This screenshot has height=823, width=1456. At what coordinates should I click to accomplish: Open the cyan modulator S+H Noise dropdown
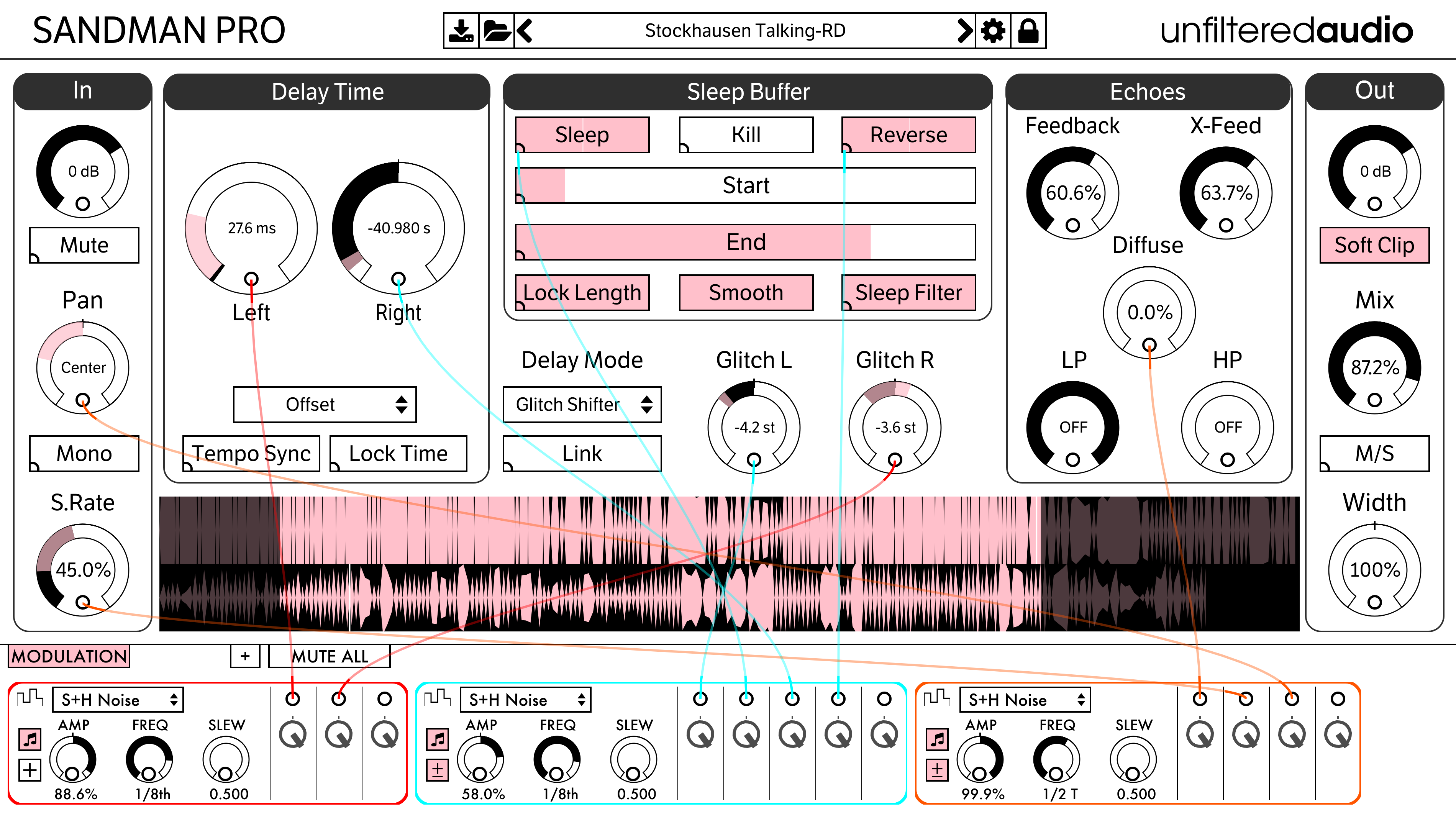coord(526,700)
